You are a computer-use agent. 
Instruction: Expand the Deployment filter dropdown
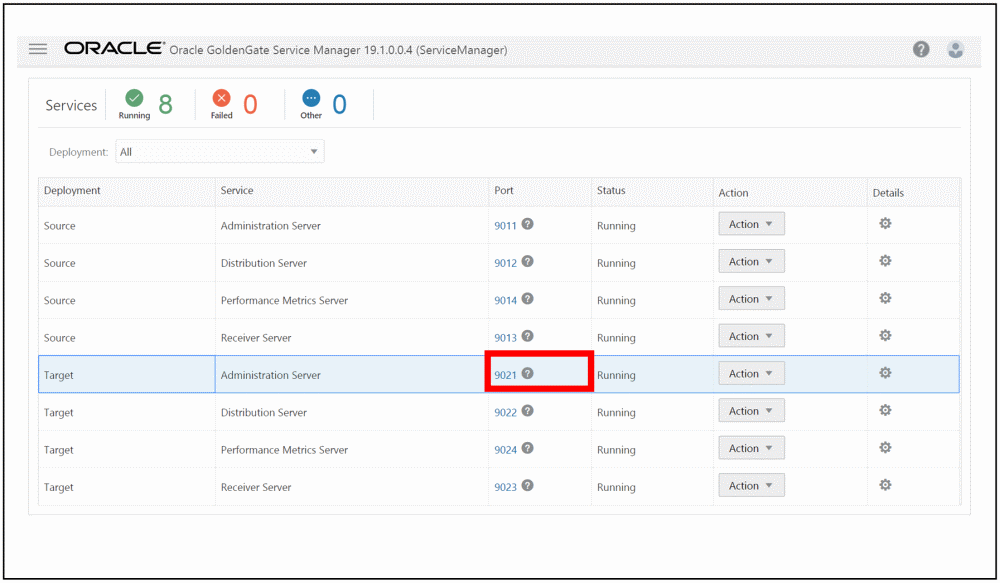pos(220,152)
